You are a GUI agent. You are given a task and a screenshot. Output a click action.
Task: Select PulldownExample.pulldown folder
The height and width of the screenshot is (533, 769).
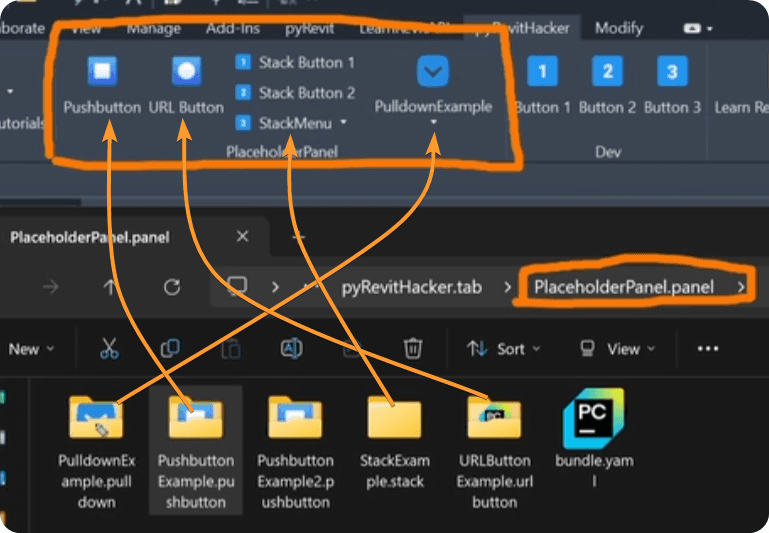(97, 452)
